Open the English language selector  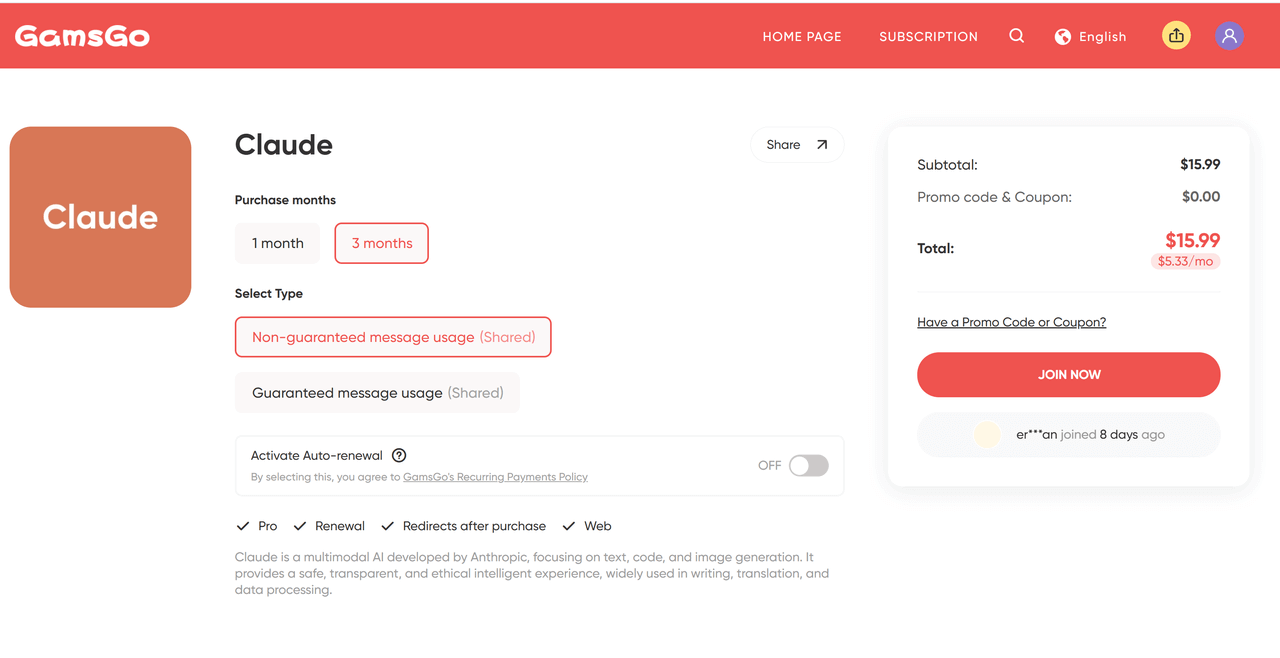[x=1091, y=37]
